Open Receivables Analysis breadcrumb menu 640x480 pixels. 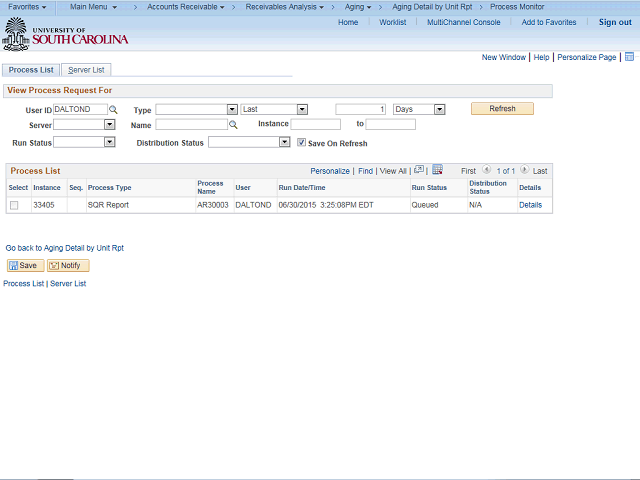tap(284, 7)
